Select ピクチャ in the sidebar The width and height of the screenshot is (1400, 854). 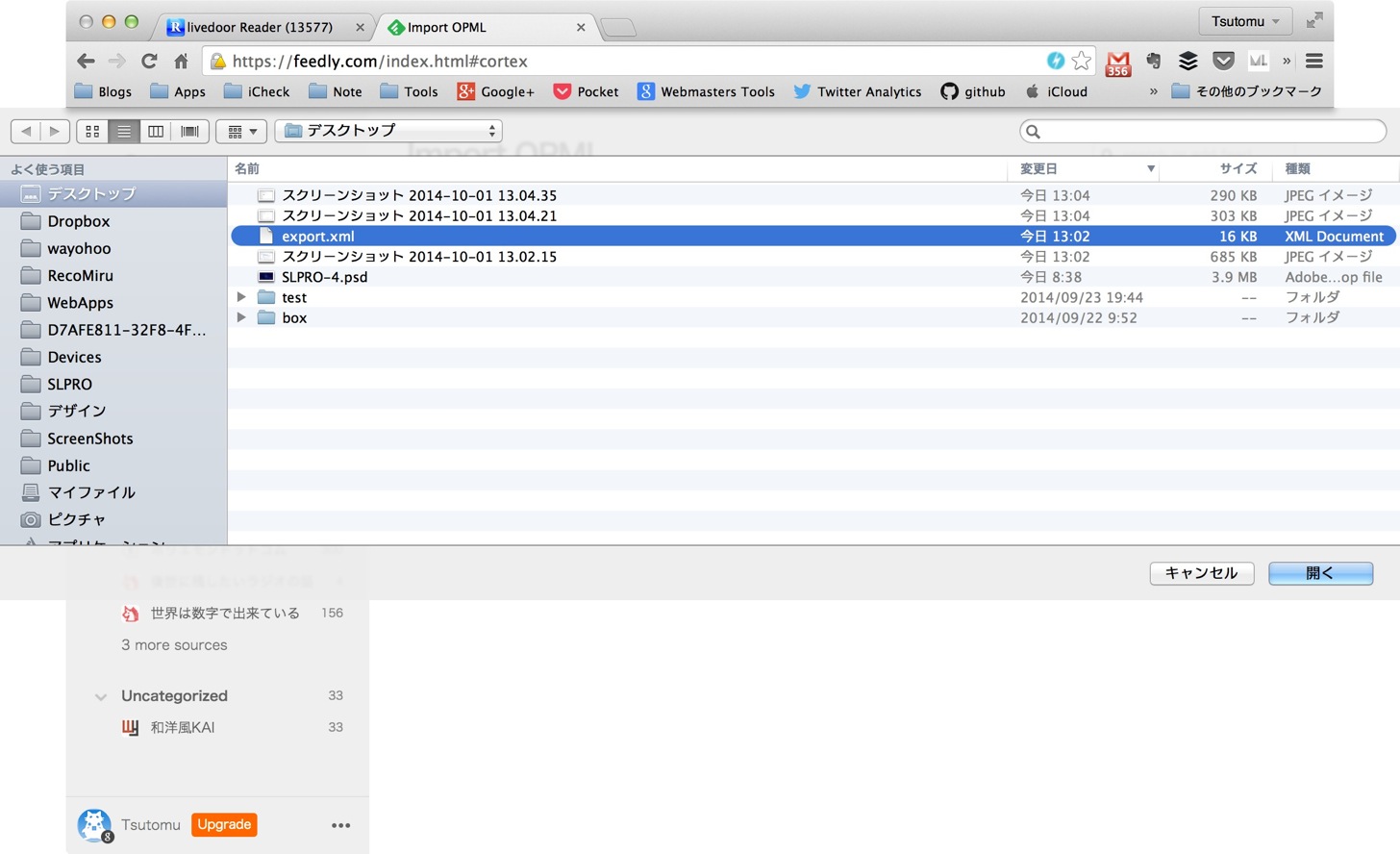click(x=113, y=519)
